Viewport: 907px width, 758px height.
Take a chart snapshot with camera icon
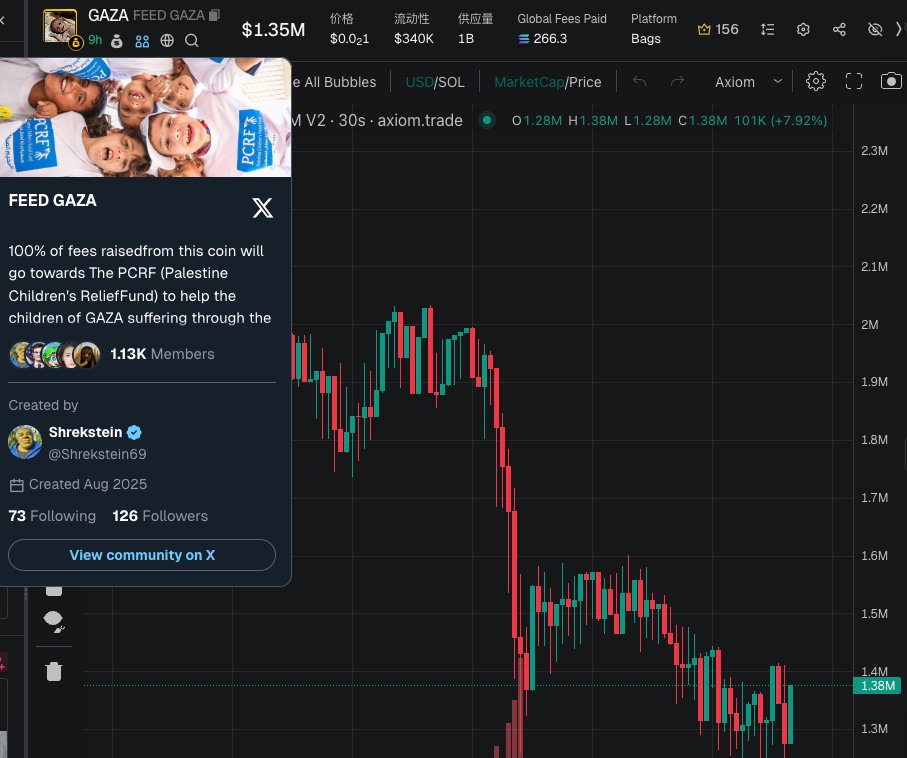(891, 81)
